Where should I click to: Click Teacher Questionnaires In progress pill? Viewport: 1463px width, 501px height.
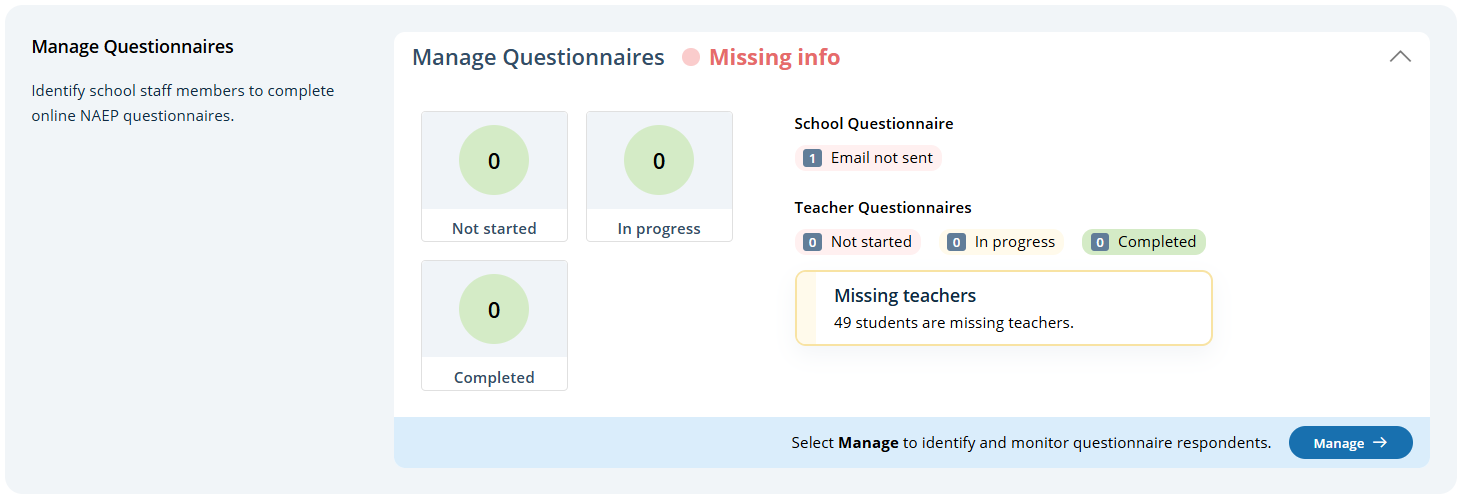1002,242
